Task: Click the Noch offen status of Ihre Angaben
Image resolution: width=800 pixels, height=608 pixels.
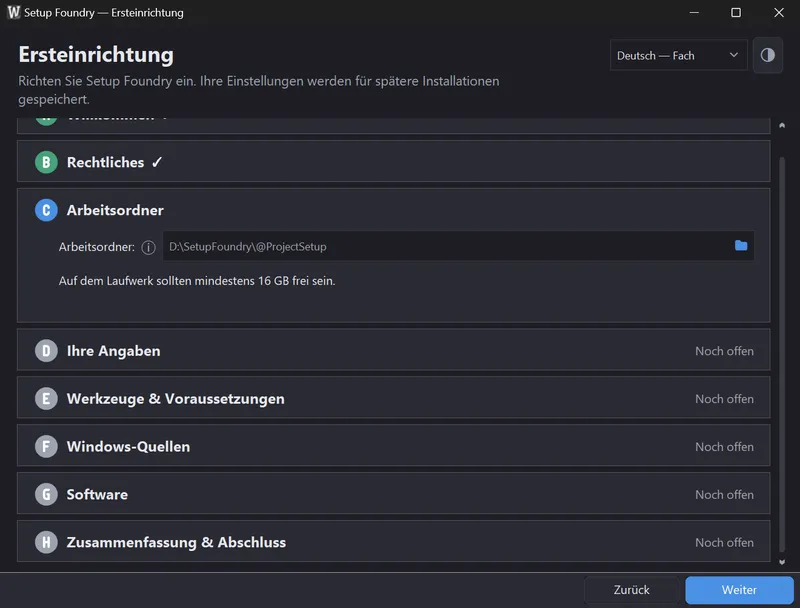Action: pyautogui.click(x=724, y=351)
